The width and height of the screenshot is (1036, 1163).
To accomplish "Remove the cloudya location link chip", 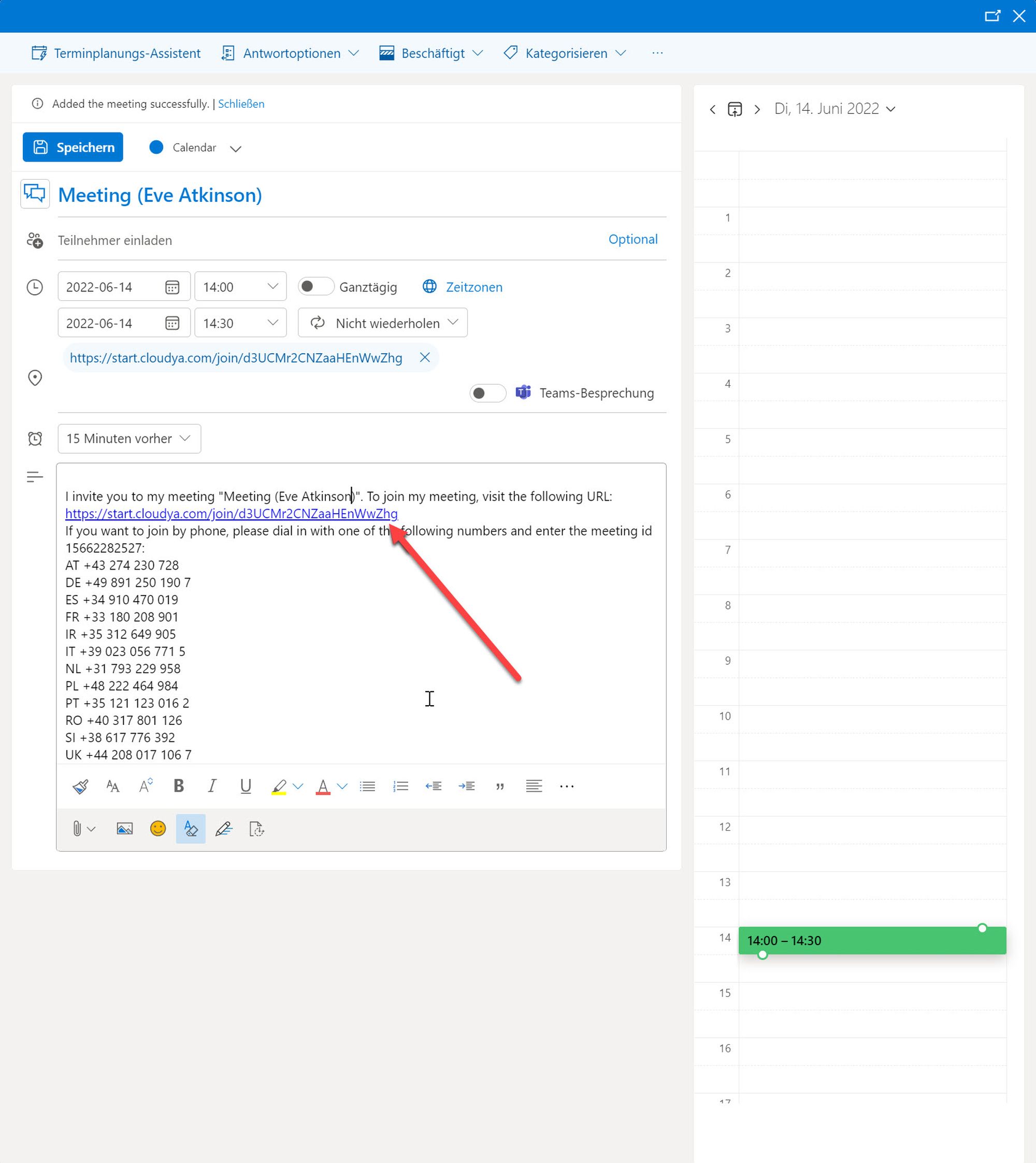I will click(x=425, y=357).
